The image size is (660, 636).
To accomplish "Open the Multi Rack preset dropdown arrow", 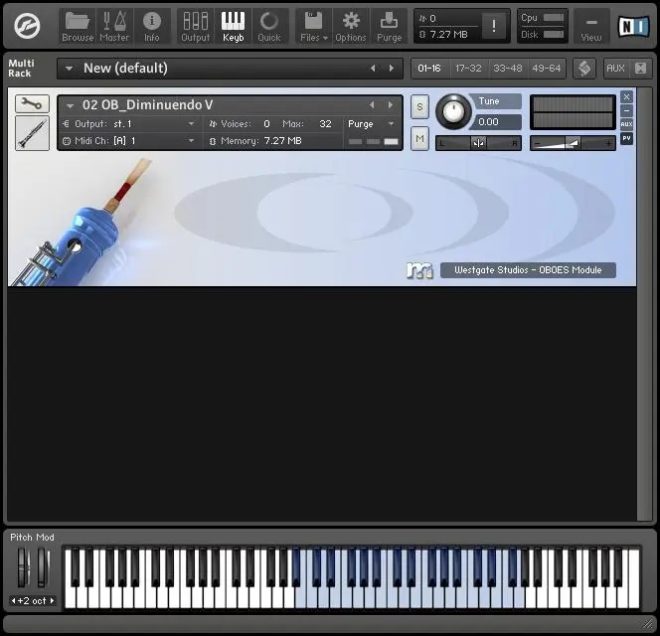I will tap(69, 68).
